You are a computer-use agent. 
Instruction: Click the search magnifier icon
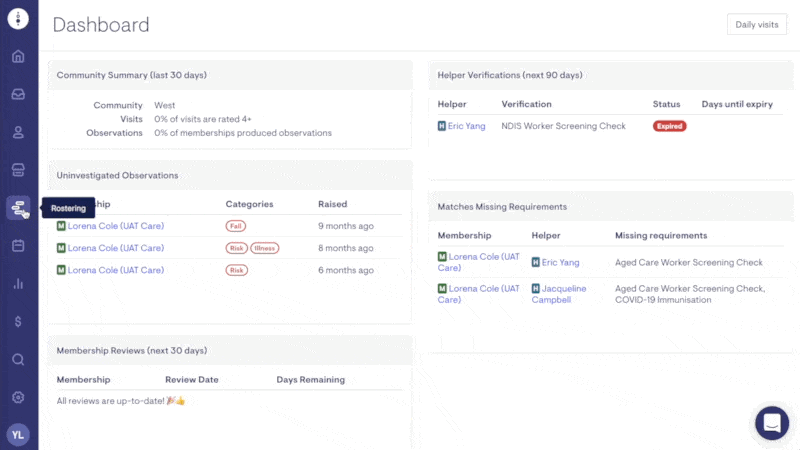18,359
